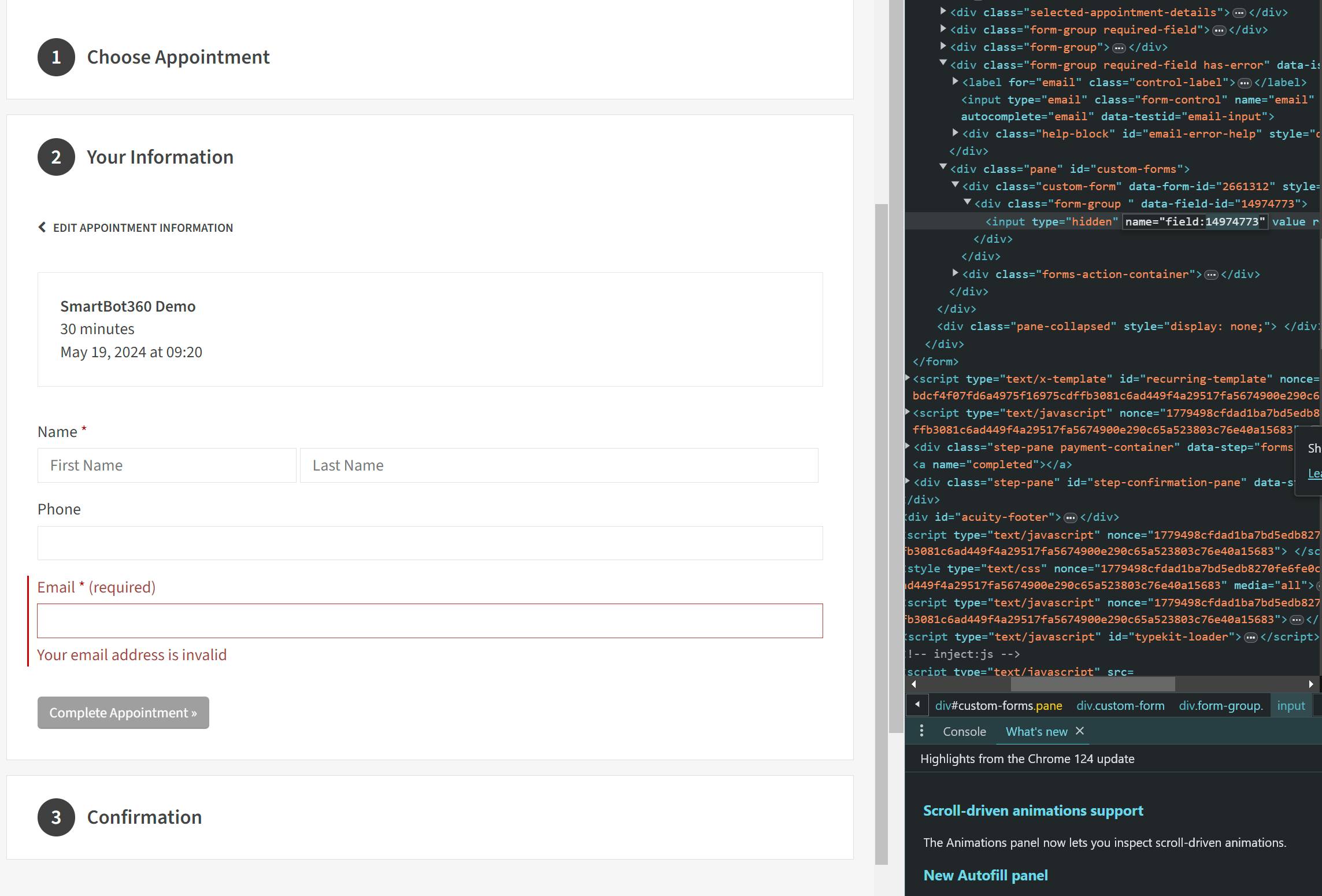Collapse the form-group has-error div node

pos(943,63)
